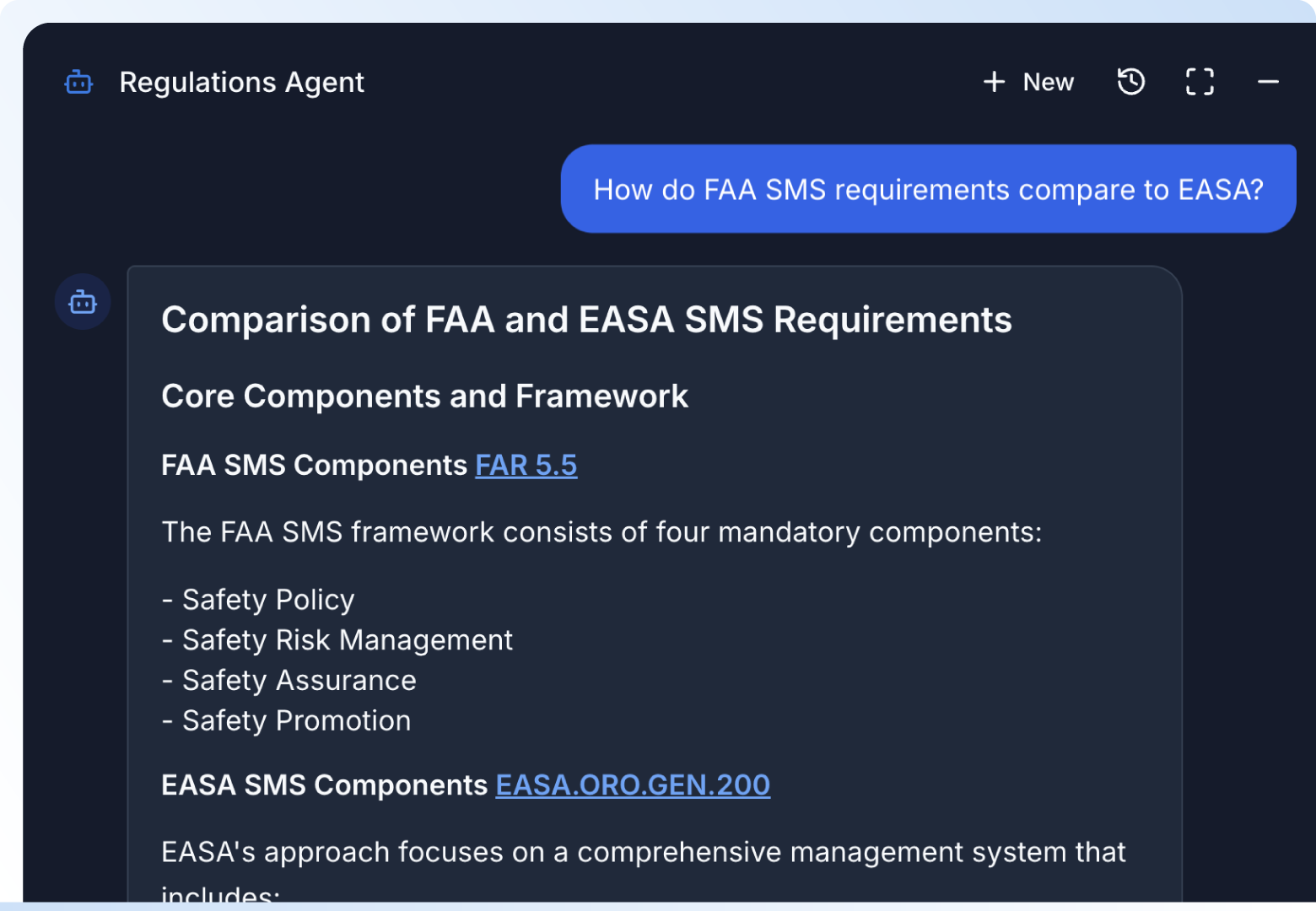Image resolution: width=1316 pixels, height=911 pixels.
Task: Click the EASA's approach paragraph text
Action: (643, 853)
